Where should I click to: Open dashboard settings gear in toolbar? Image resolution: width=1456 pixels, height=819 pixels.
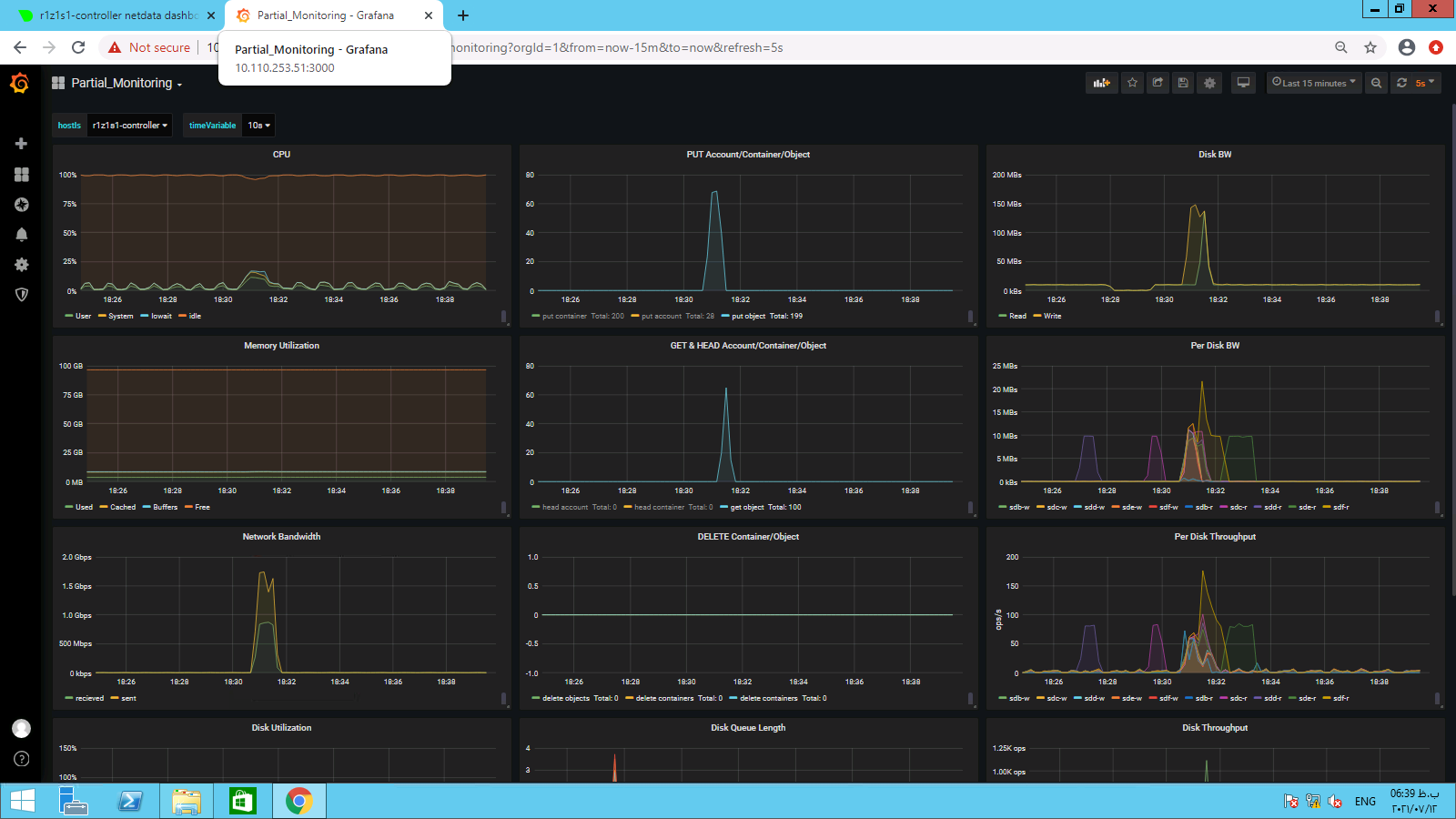point(1209,83)
